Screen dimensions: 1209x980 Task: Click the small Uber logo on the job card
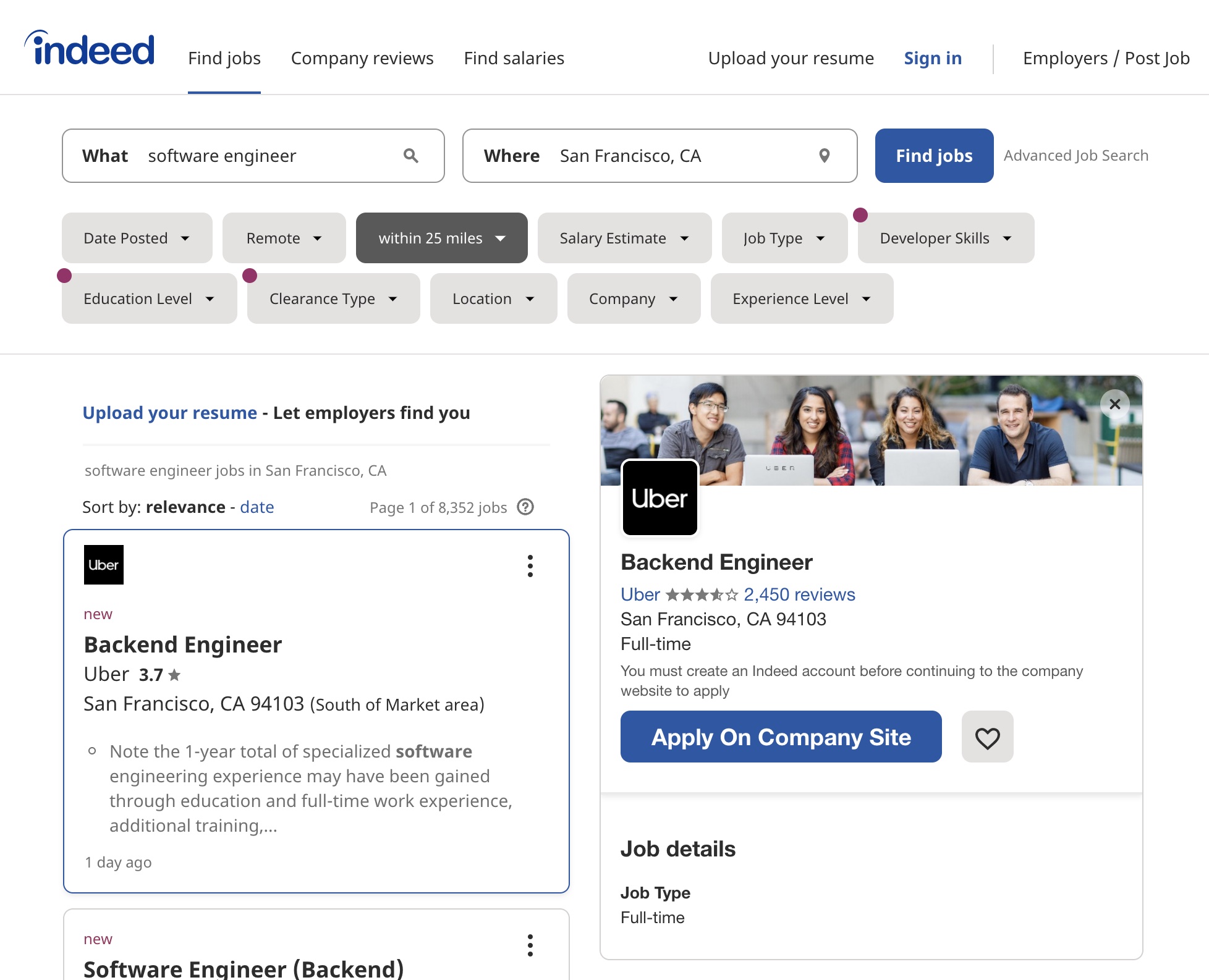tap(104, 565)
